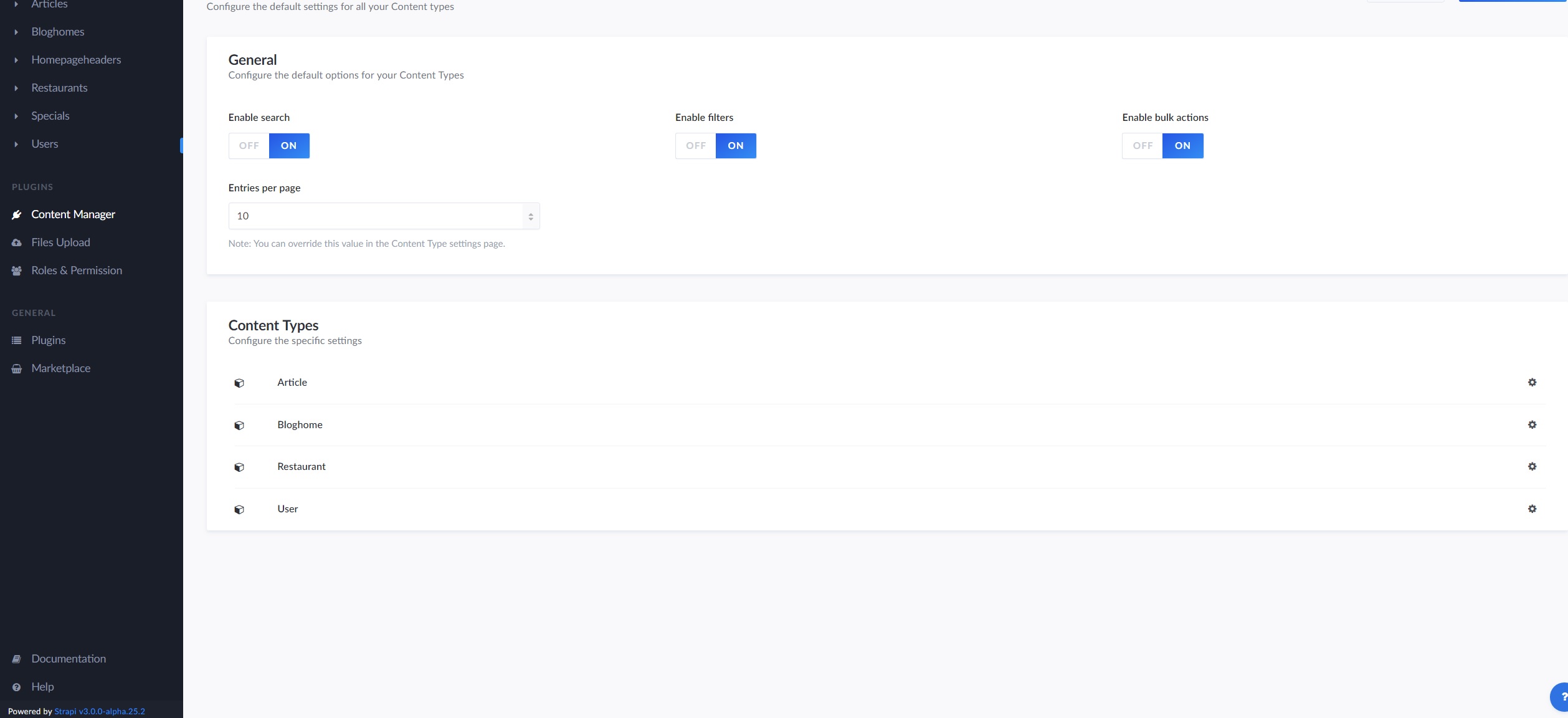Open Files Upload in the sidebar
The image size is (1568, 718).
[61, 242]
